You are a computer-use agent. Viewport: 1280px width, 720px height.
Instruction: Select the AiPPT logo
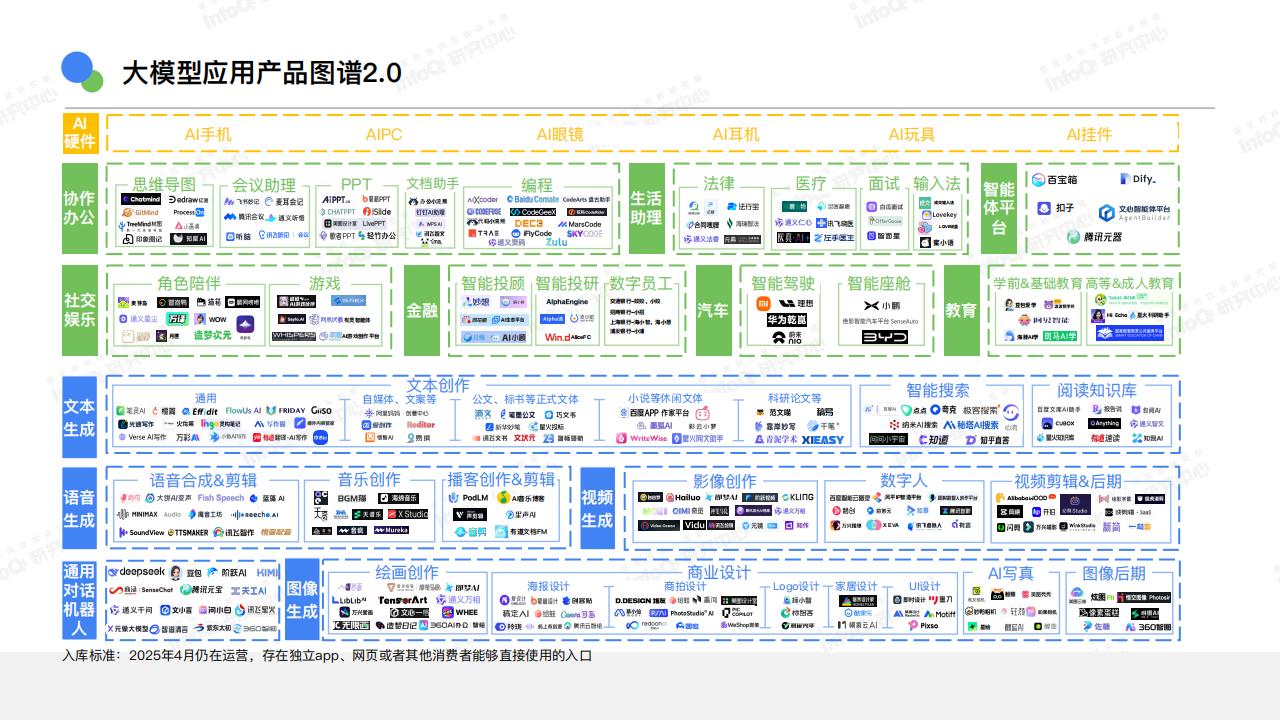click(x=336, y=199)
